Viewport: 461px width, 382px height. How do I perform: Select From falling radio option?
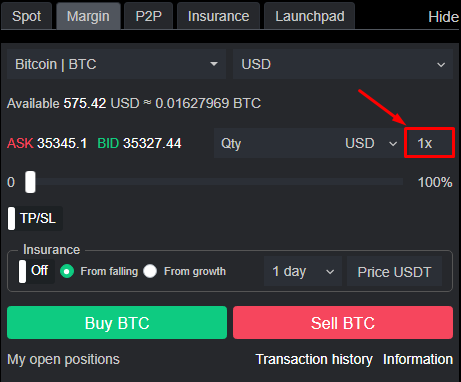67,271
